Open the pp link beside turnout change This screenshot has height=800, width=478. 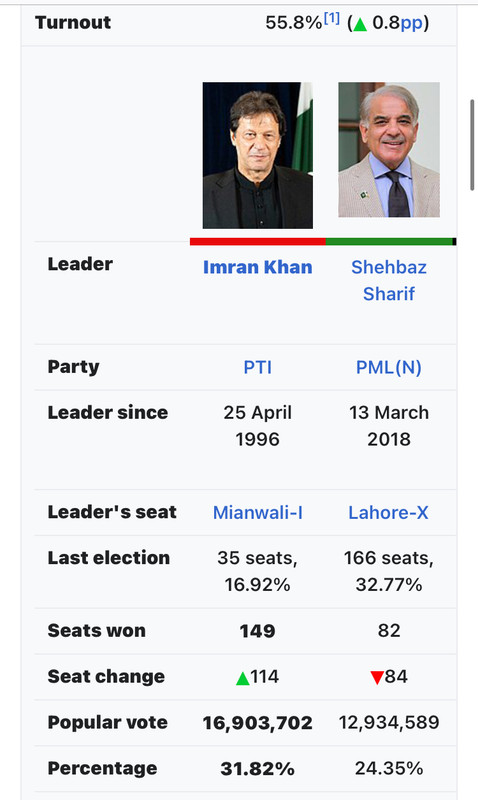click(412, 23)
